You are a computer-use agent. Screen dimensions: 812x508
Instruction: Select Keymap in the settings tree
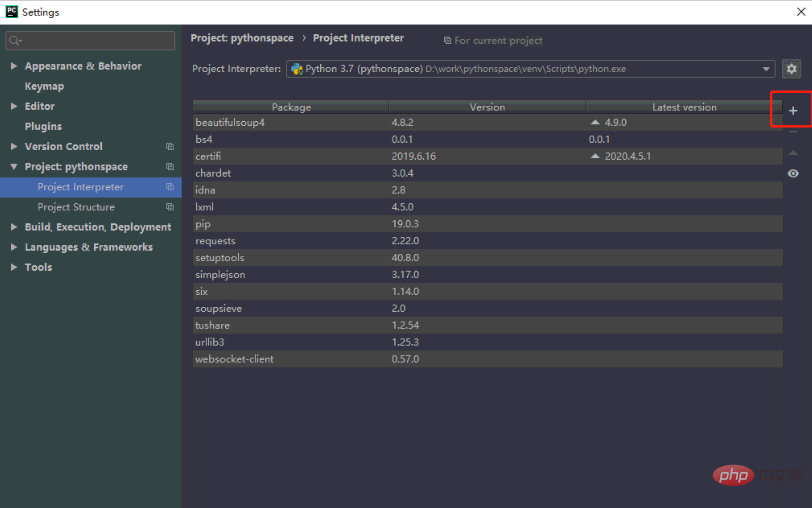coord(44,86)
